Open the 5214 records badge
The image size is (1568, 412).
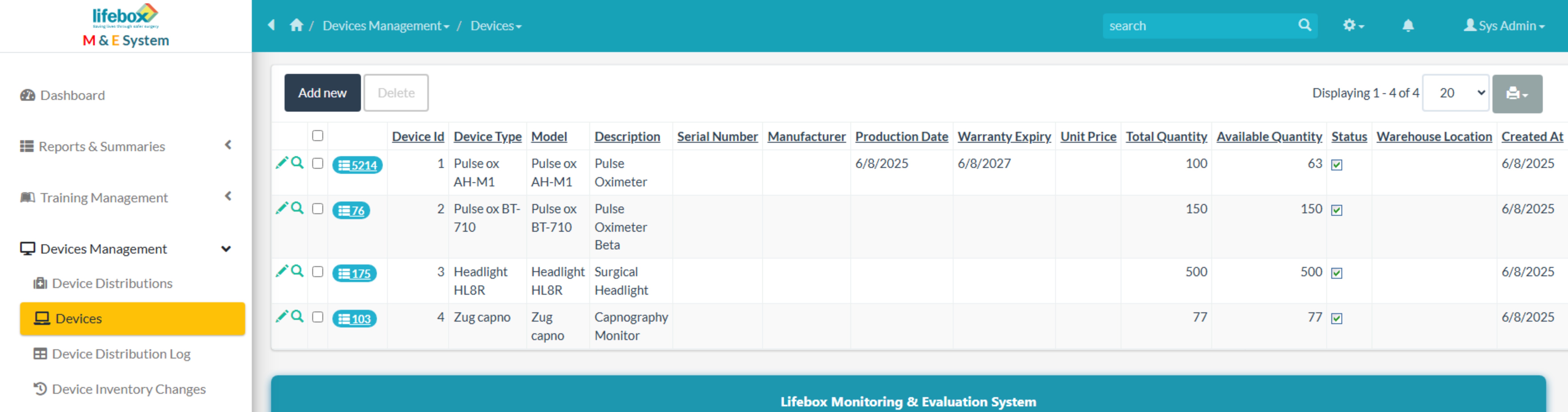point(357,165)
